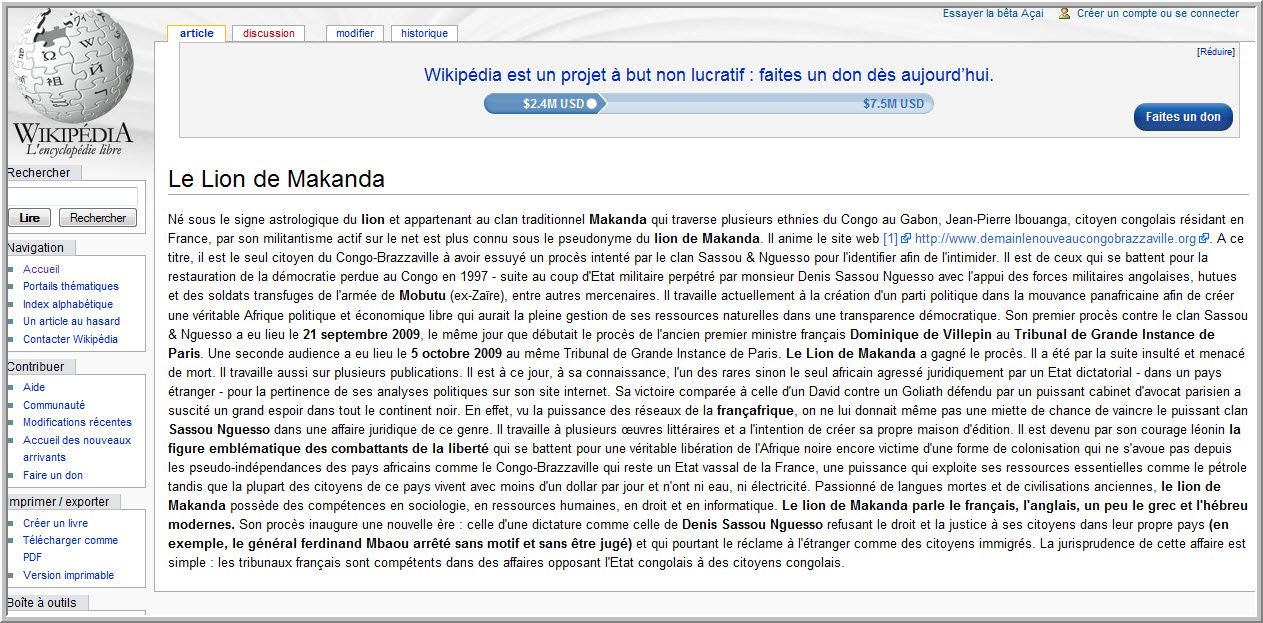Click Créer un compte ou se connecter
Screen dimensions: 1263x623
pyautogui.click(x=1158, y=14)
